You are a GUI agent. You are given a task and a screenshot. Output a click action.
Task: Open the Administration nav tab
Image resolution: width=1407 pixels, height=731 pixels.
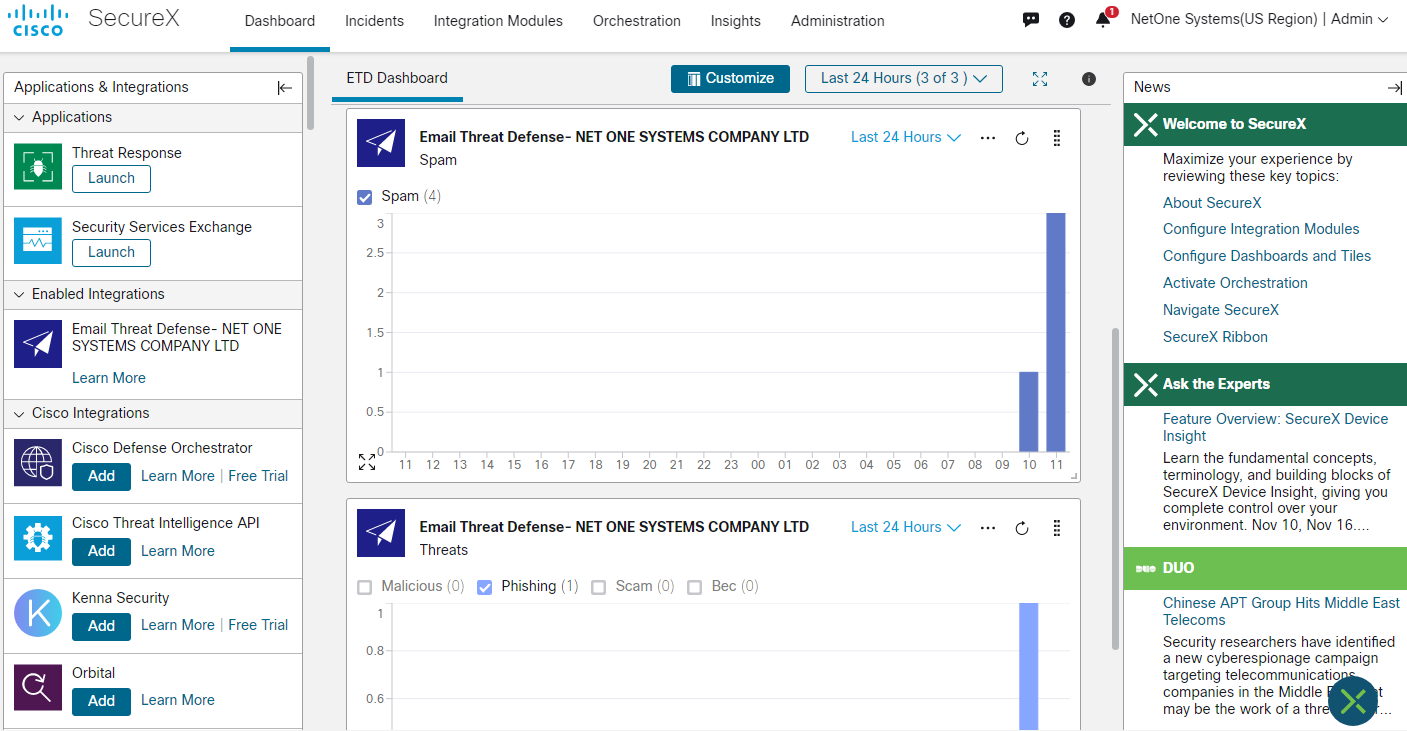click(x=838, y=21)
